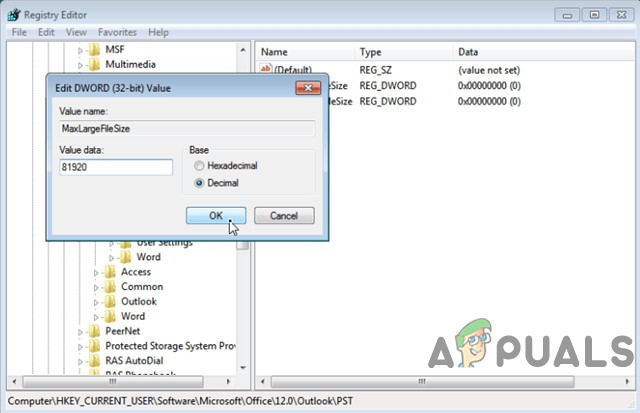Click tree pane scroll down arrow
Screen dimensions: 640x413
[x=243, y=368]
